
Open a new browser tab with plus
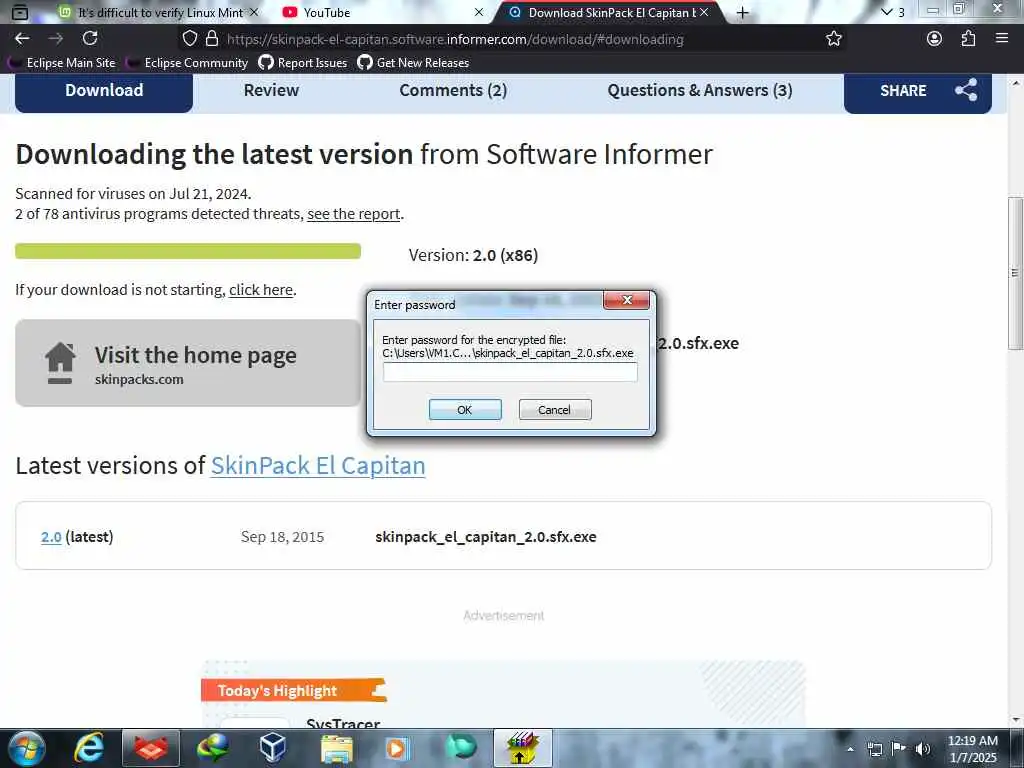[x=743, y=12]
